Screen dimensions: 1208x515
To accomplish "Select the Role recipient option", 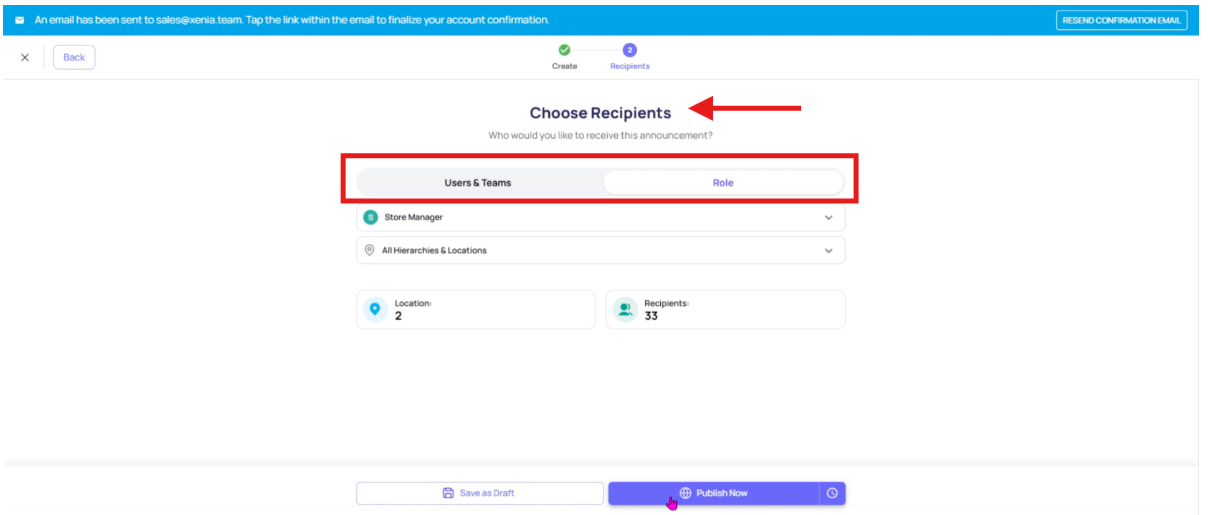I will point(723,183).
